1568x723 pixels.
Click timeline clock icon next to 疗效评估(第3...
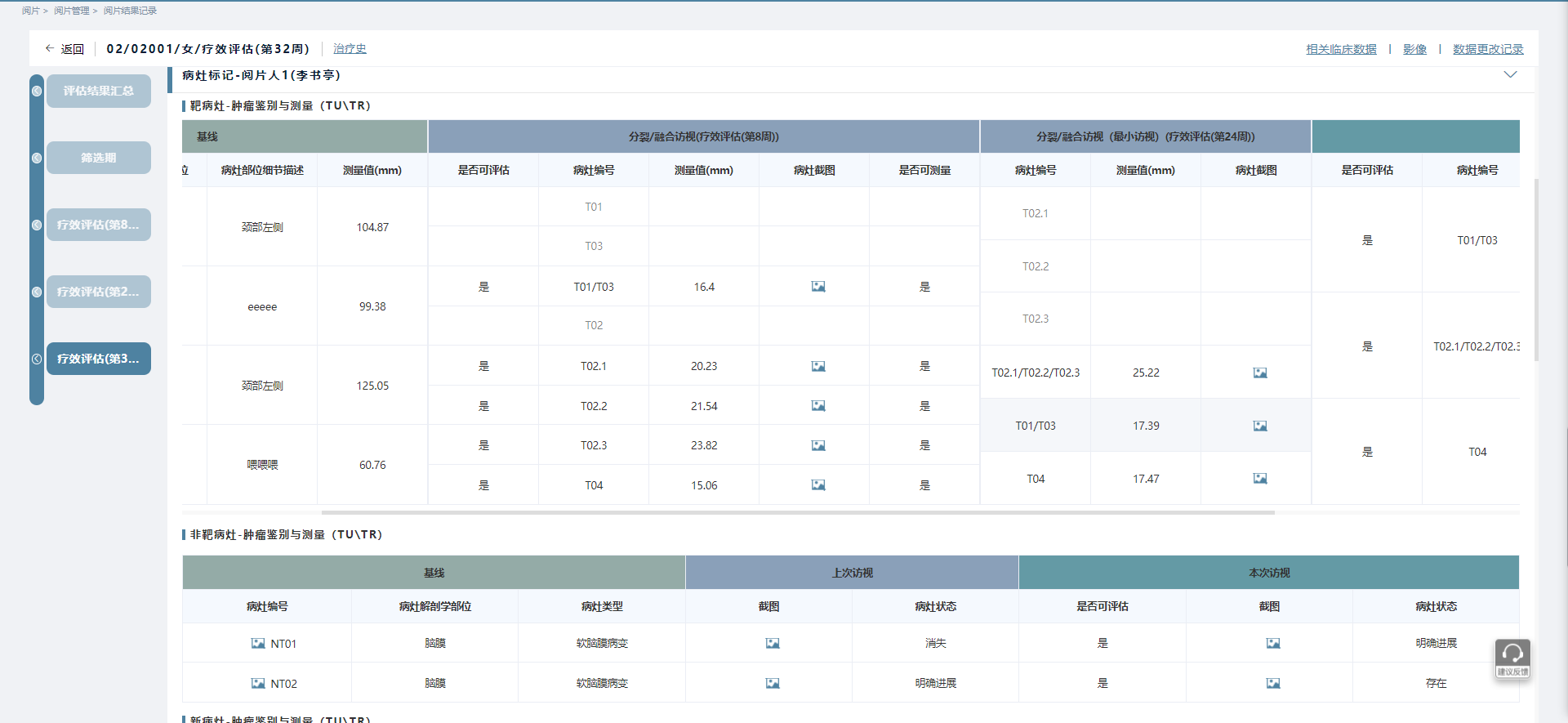pyautogui.click(x=37, y=359)
